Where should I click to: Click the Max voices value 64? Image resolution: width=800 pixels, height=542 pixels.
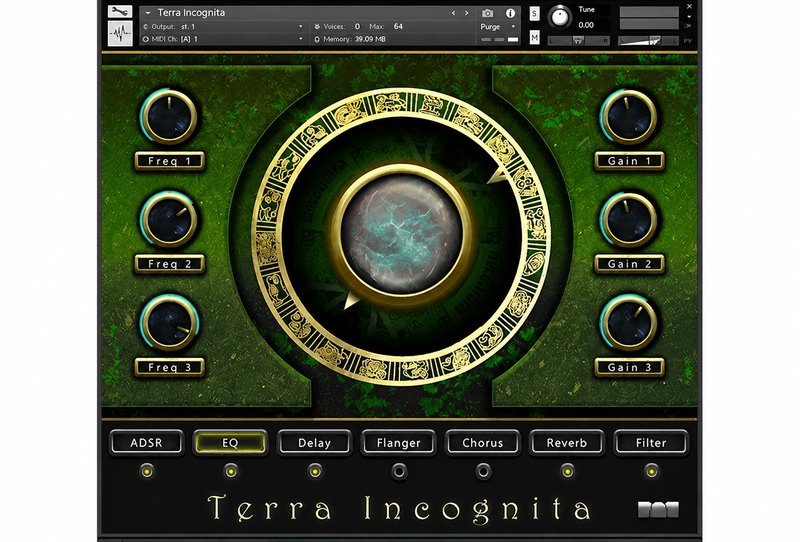point(398,27)
